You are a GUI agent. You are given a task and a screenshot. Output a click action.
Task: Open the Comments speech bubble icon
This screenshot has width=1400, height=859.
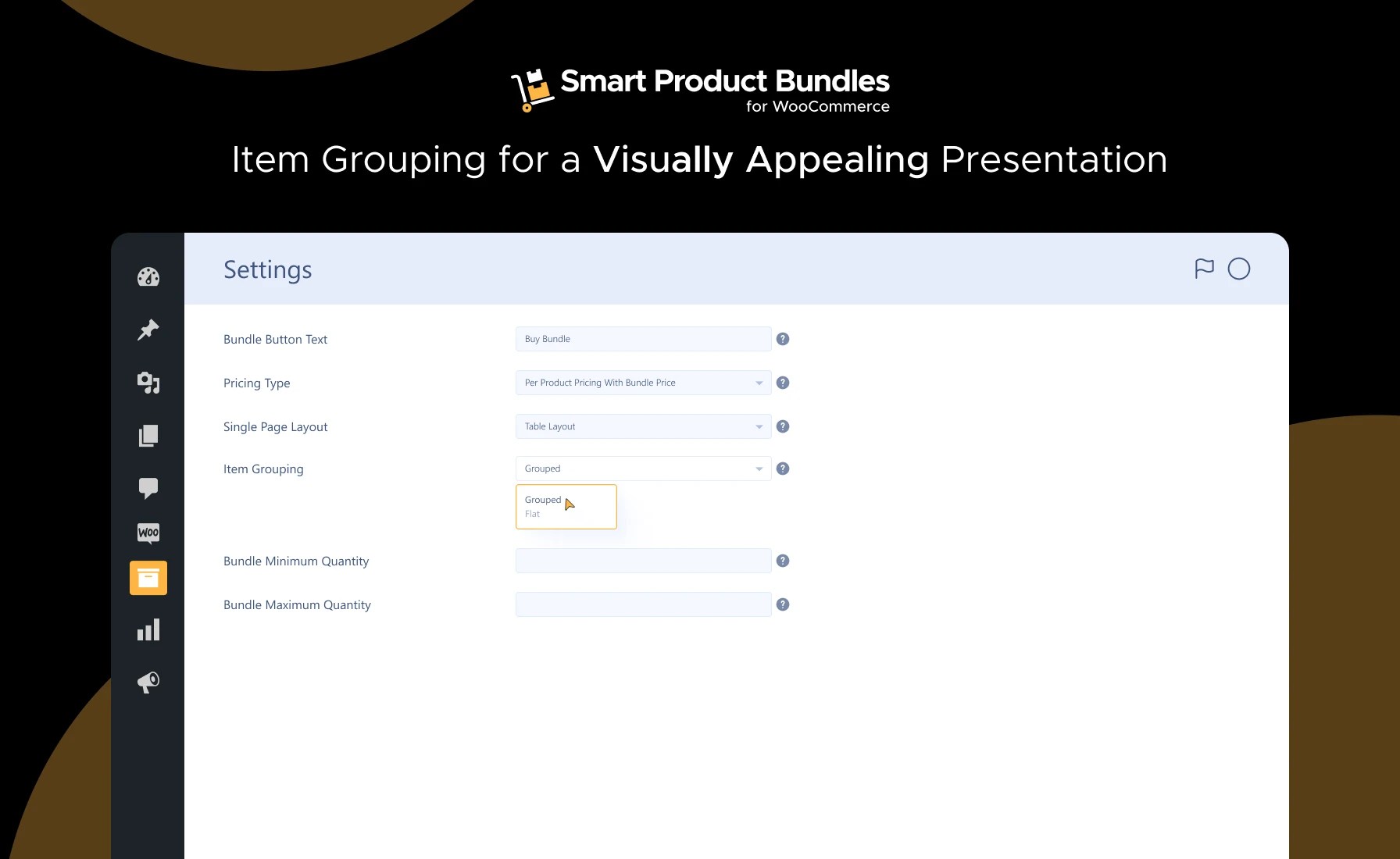pos(148,487)
